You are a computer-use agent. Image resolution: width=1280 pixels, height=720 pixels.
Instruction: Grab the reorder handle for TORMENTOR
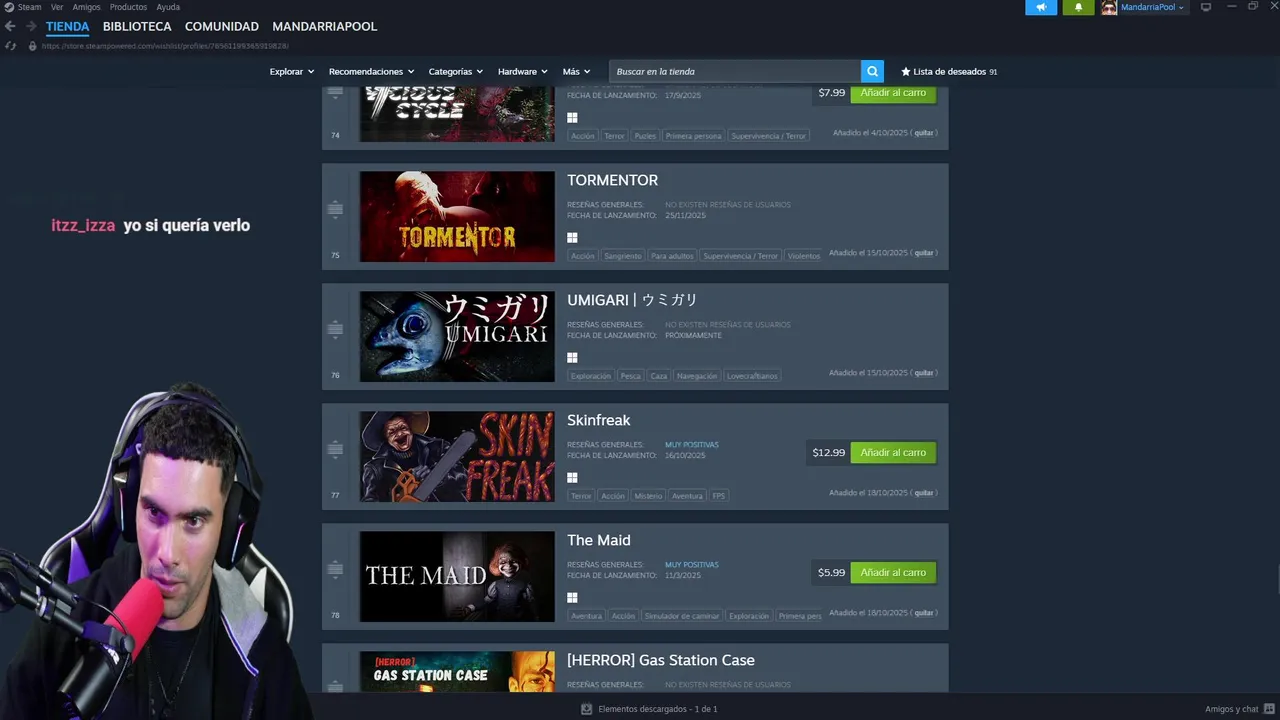[x=335, y=209]
